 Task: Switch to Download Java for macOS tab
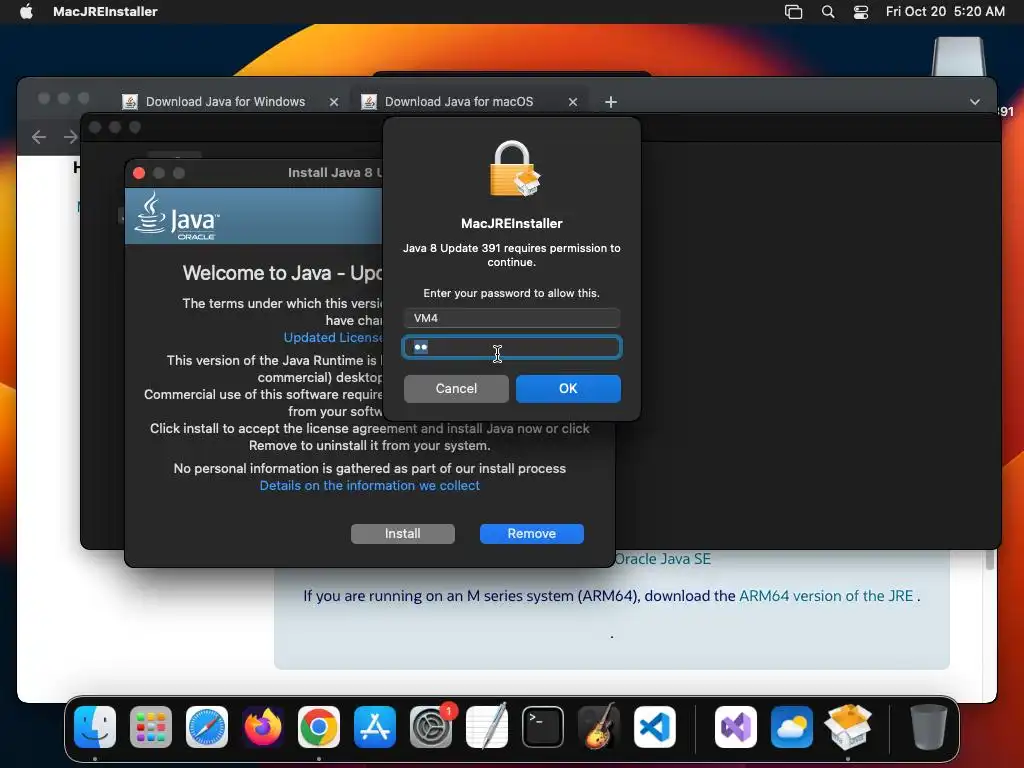[x=459, y=102]
